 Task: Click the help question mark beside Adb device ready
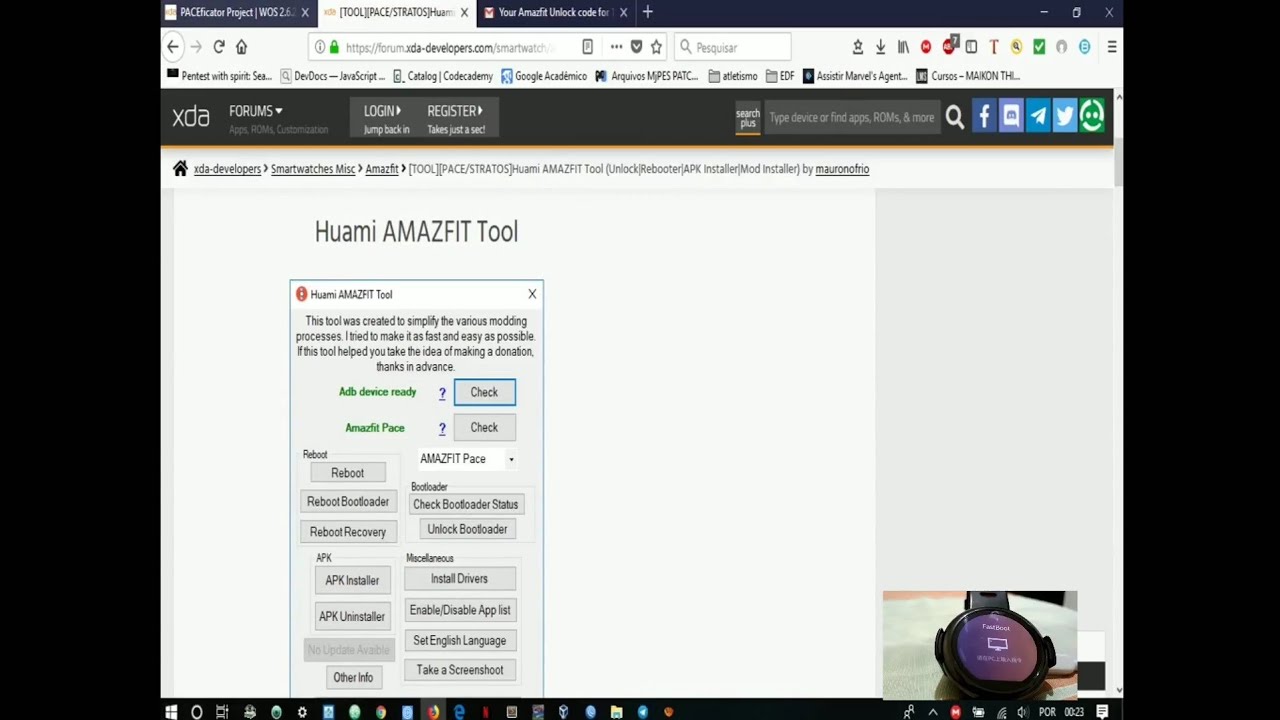(x=442, y=393)
